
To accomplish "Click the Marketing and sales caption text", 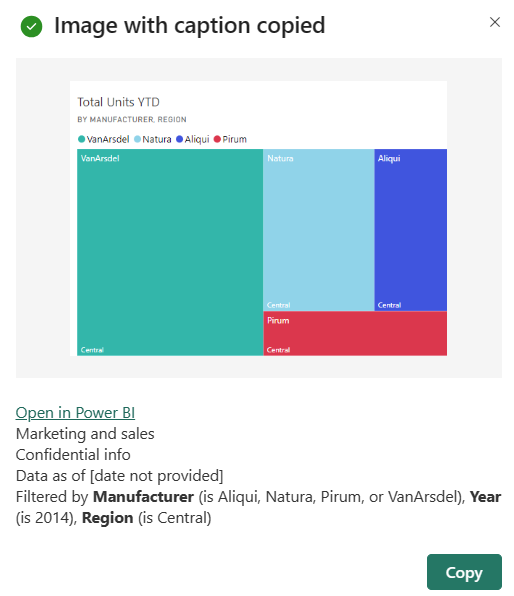I will 85,434.
